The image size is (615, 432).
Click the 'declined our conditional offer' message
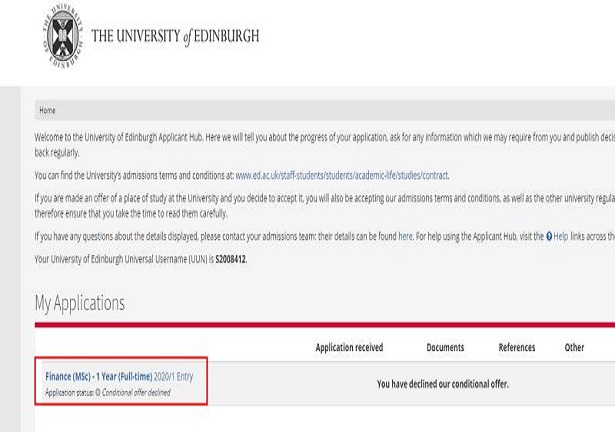(x=443, y=384)
